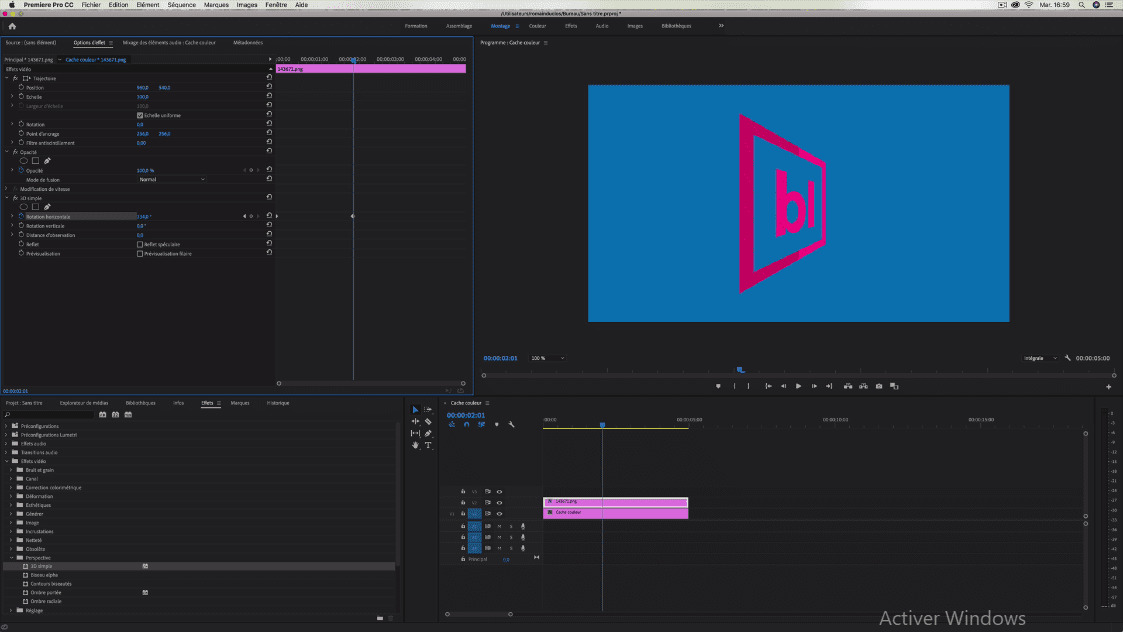The width and height of the screenshot is (1123, 632).
Task: Open Program monitor settings wrench
Action: point(1068,358)
